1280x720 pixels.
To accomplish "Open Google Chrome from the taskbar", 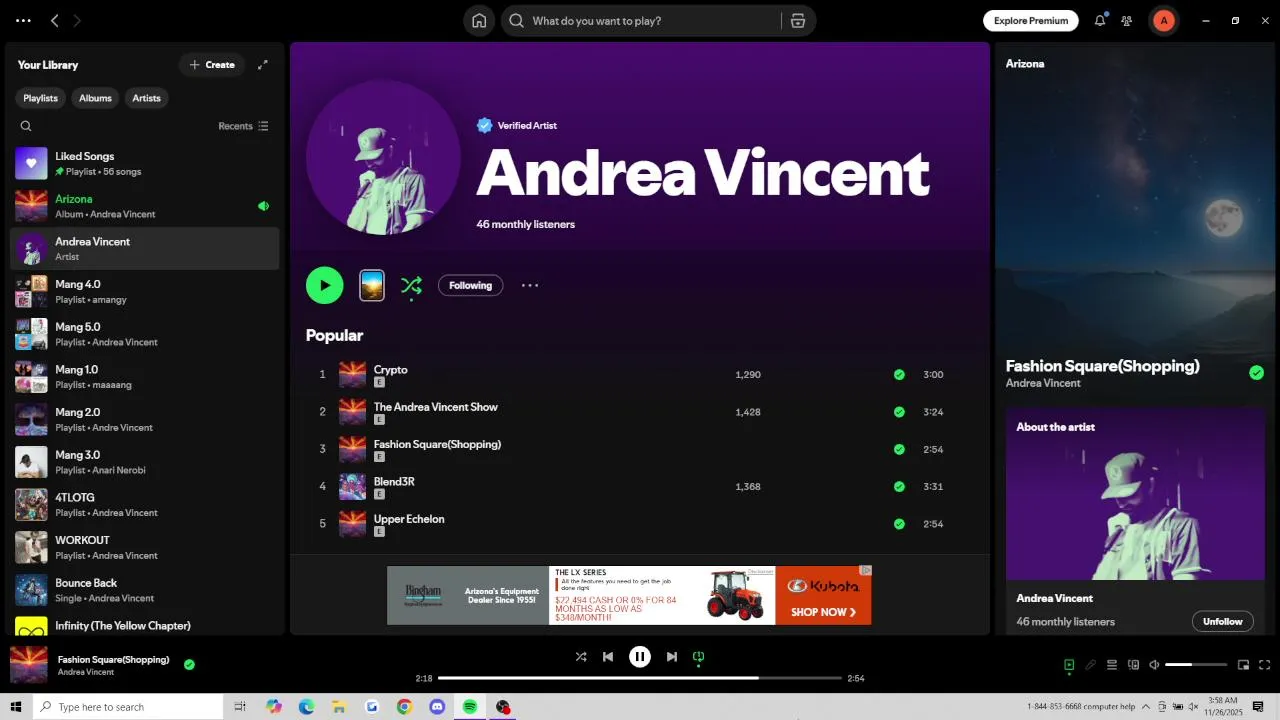I will [x=404, y=707].
